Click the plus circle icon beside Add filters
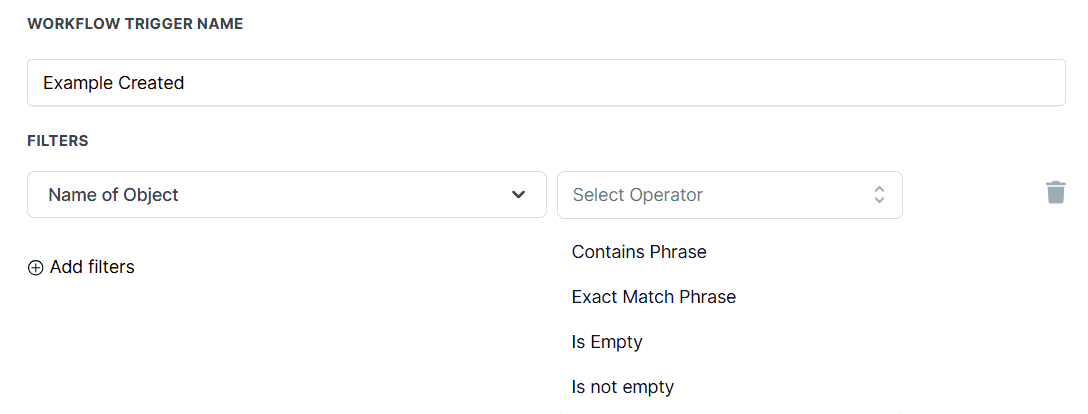The image size is (1088, 414). [36, 268]
